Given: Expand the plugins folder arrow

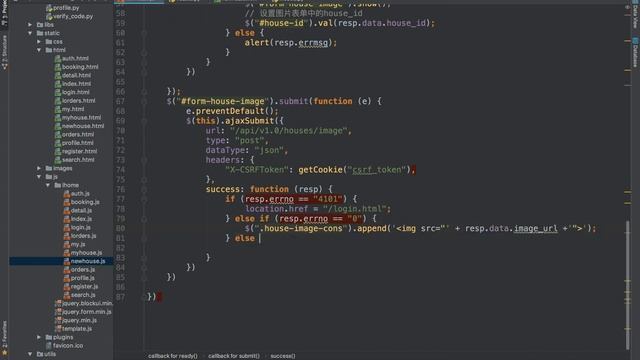Looking at the screenshot, I should tap(39, 337).
